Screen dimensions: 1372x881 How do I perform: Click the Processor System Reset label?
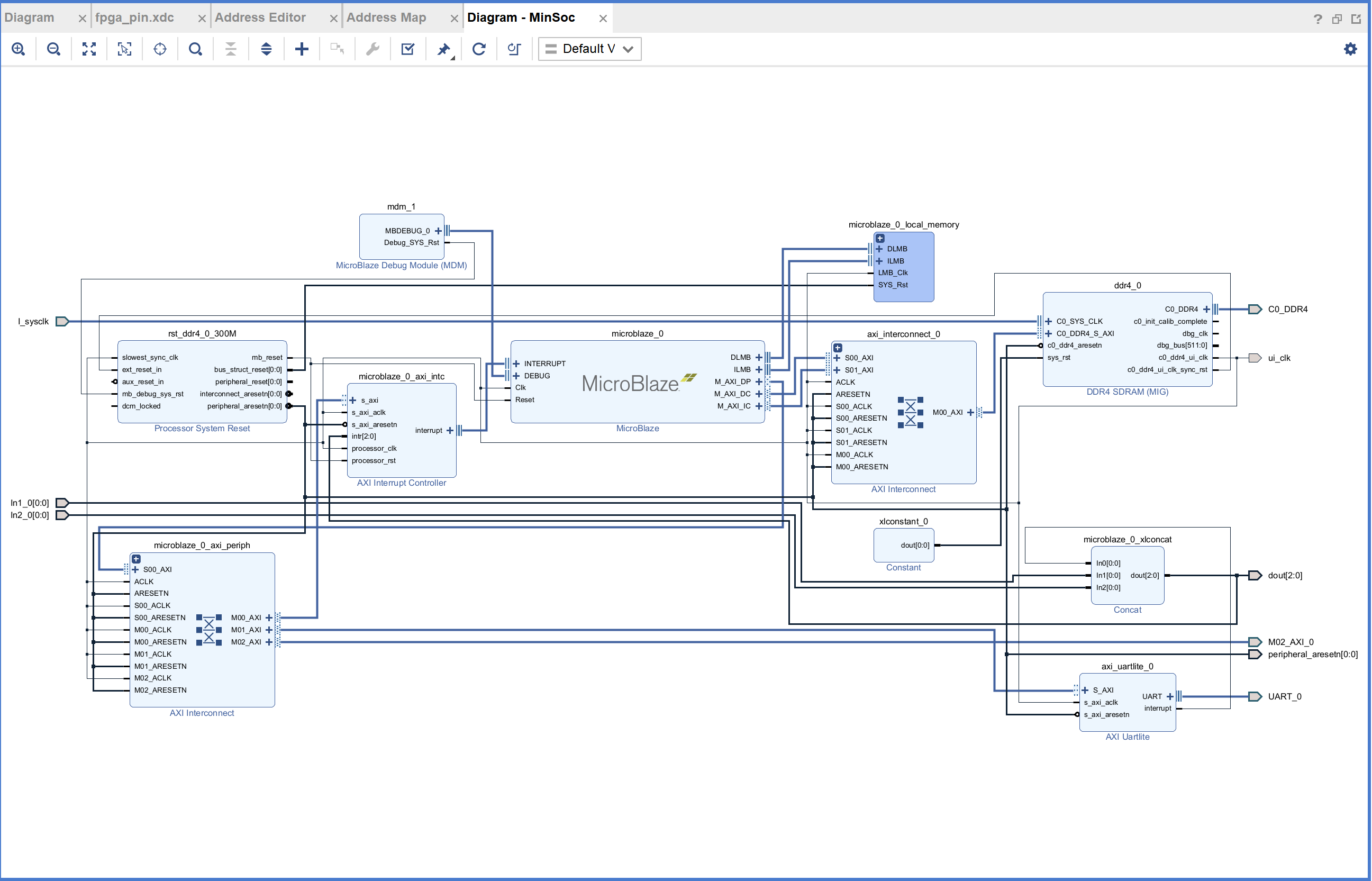[x=203, y=429]
